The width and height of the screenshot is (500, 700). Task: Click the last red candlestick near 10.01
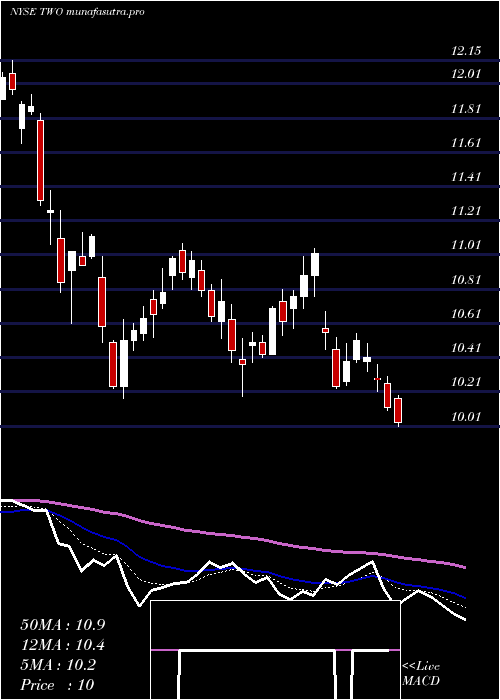398,410
